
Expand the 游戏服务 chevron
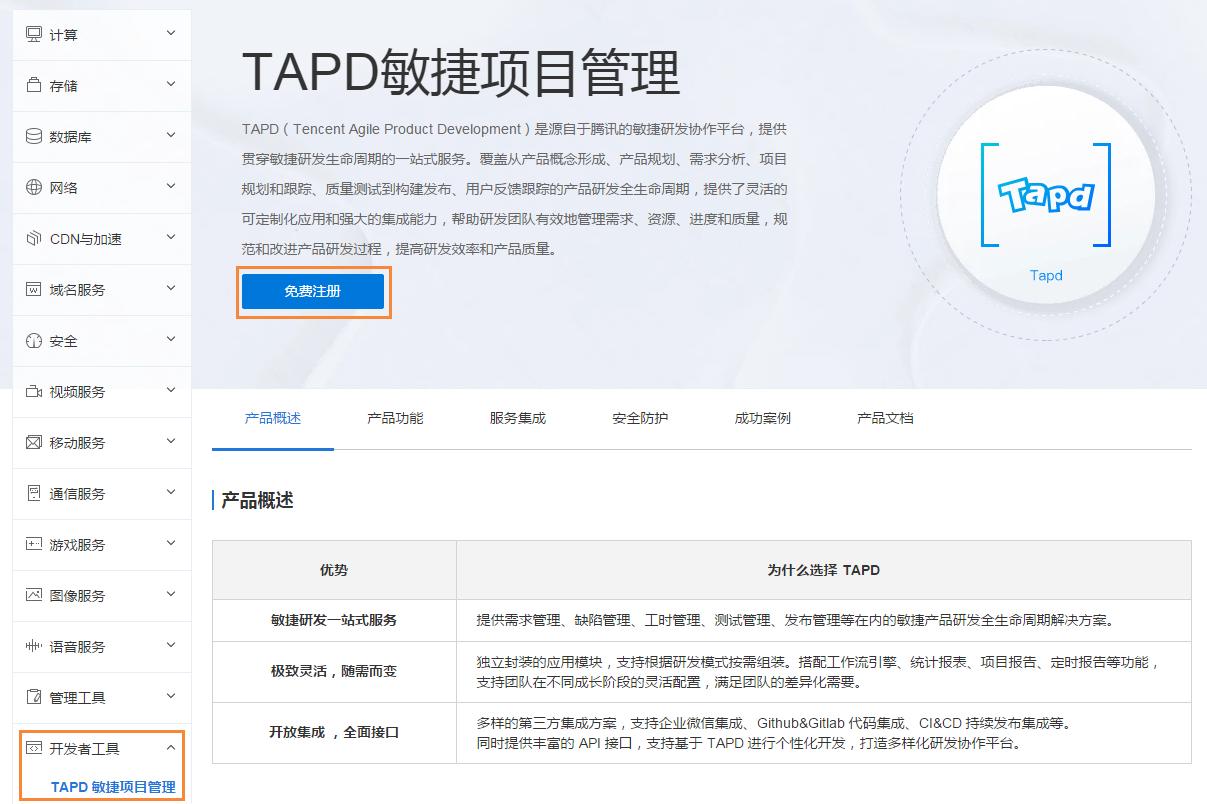click(171, 543)
